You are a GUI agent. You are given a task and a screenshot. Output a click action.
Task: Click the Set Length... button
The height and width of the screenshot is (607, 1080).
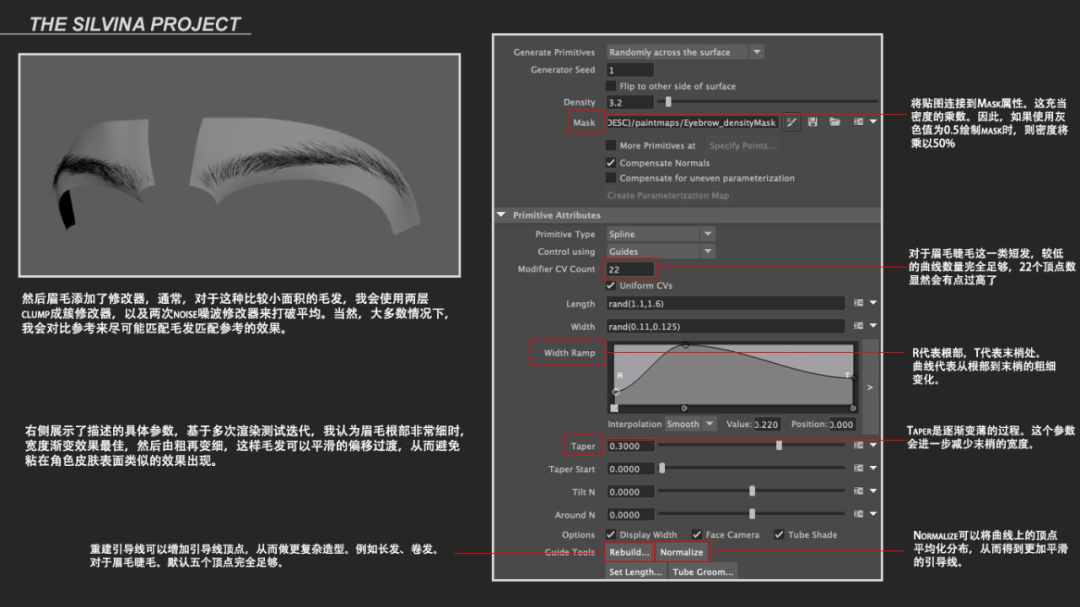pos(635,572)
